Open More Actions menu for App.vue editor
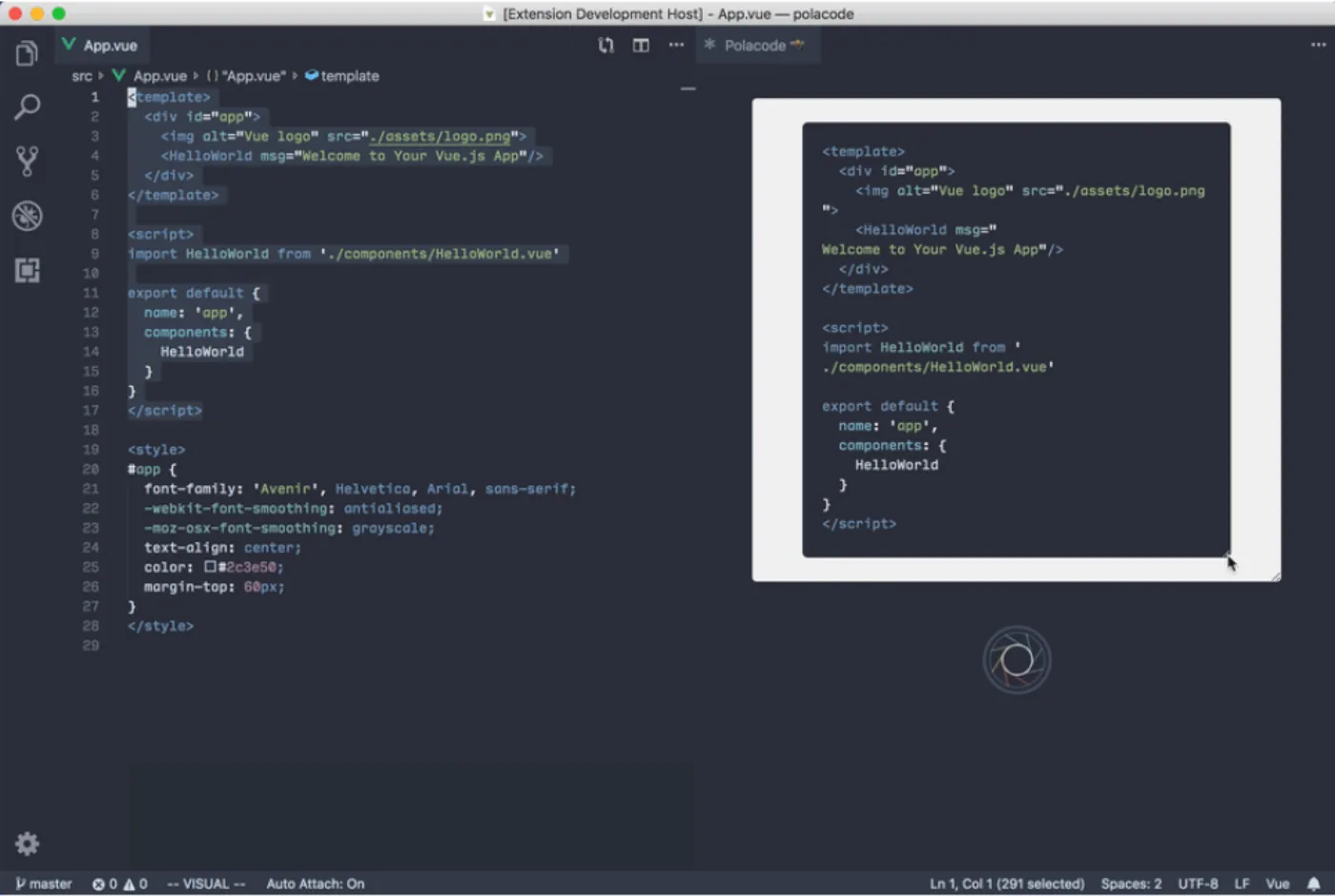Viewport: 1335px width, 896px height. point(676,45)
